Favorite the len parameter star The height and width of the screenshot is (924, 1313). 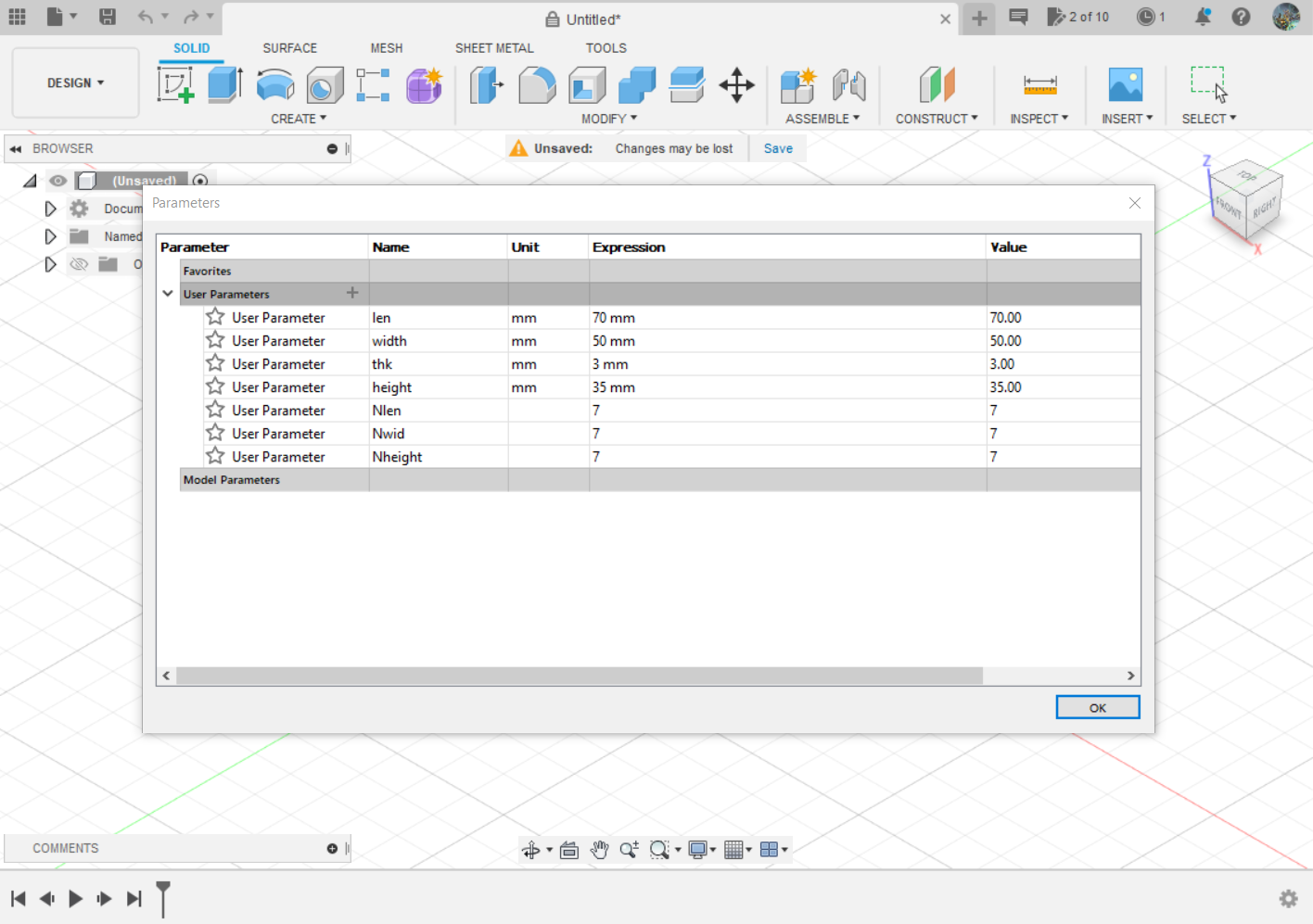pos(215,317)
